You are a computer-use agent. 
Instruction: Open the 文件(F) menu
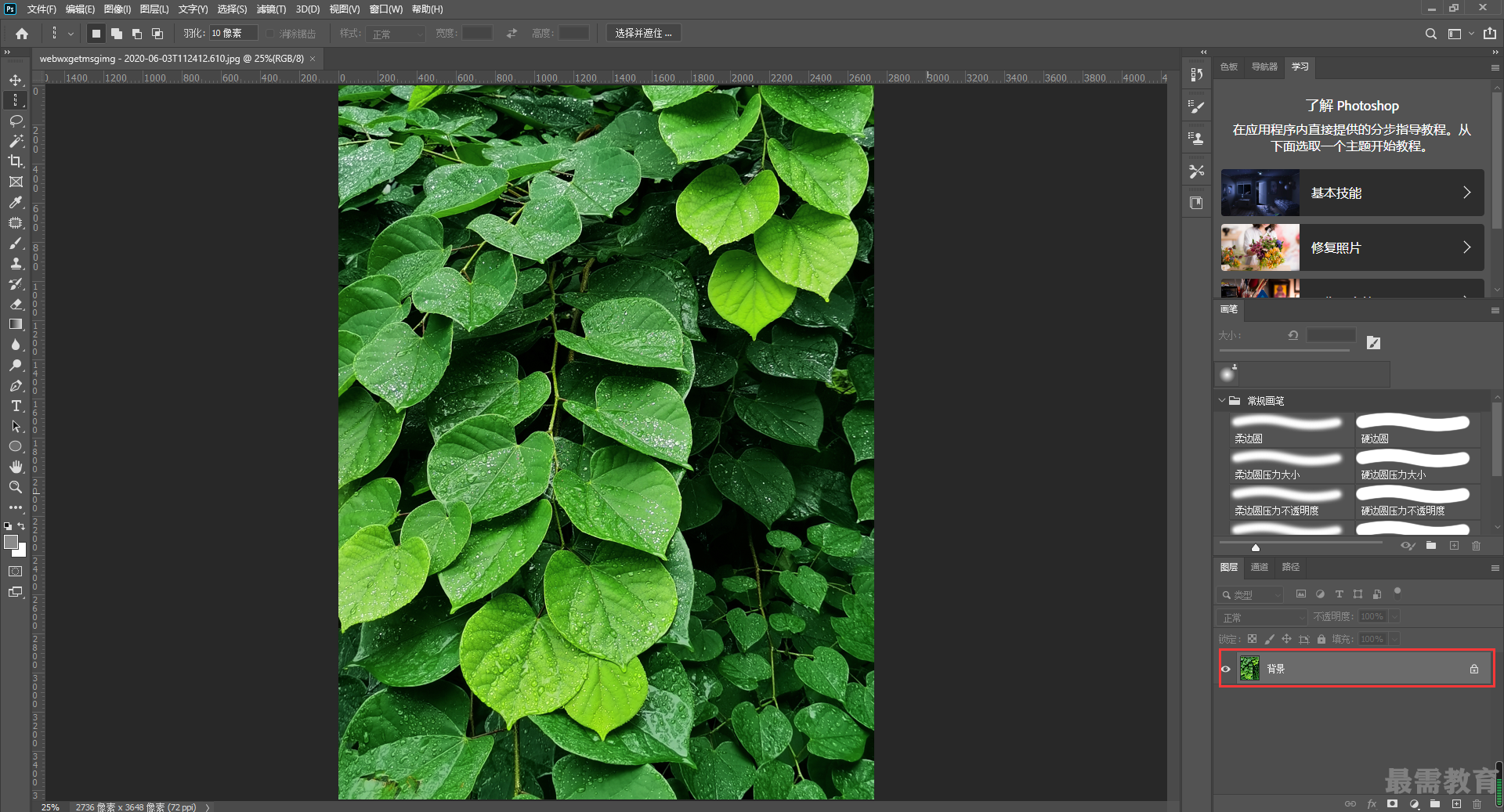(42, 9)
